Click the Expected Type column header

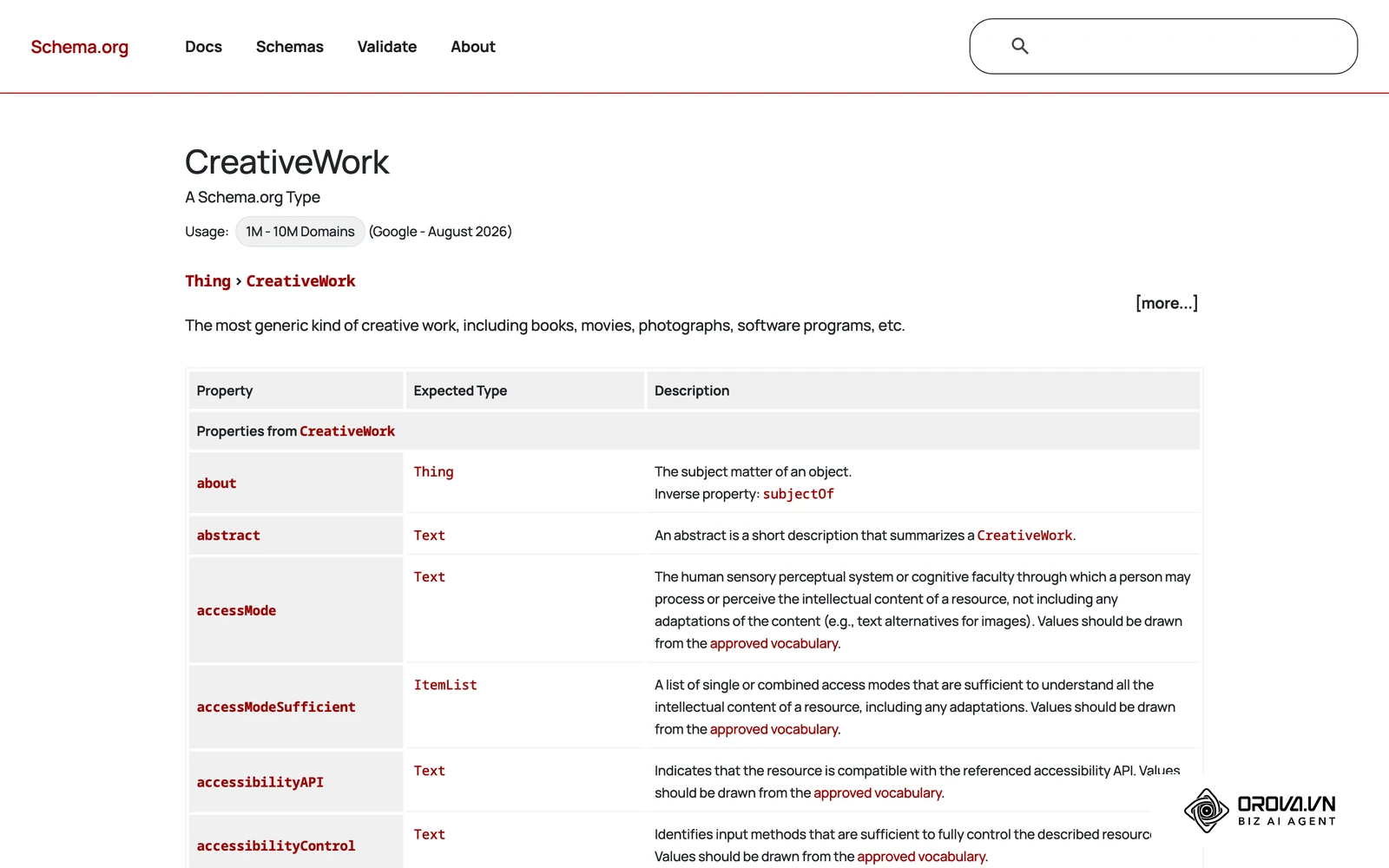click(525, 391)
